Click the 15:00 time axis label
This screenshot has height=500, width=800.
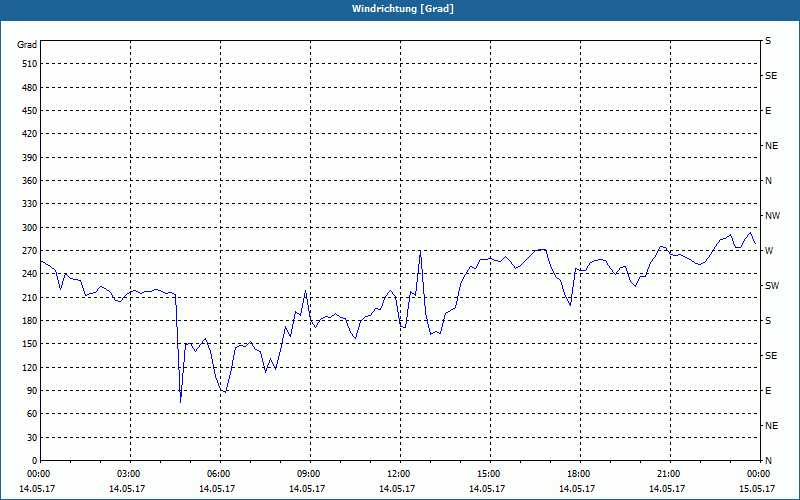489,474
